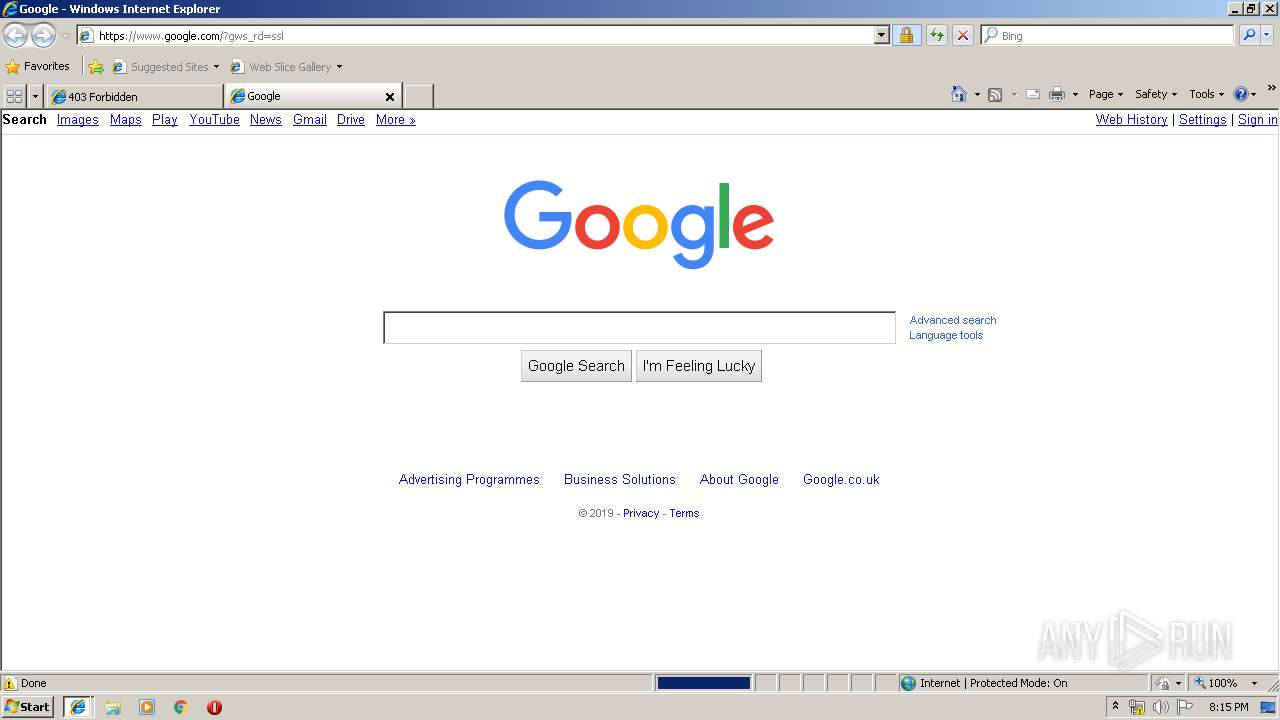Open the Quick Tabs grid icon
This screenshot has width=1280, height=720.
(14, 96)
